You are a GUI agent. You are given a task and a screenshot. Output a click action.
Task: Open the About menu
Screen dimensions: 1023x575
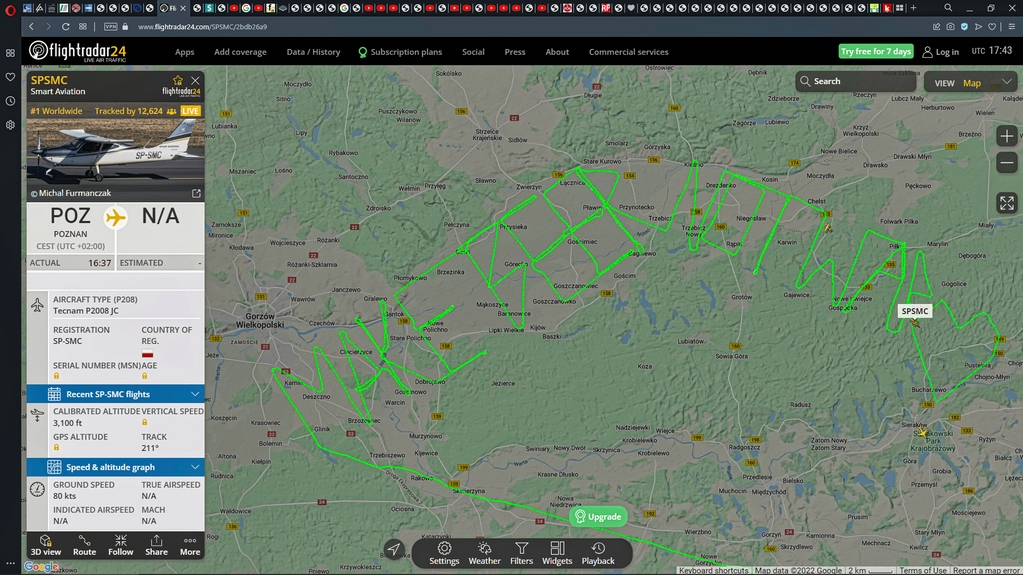point(557,52)
